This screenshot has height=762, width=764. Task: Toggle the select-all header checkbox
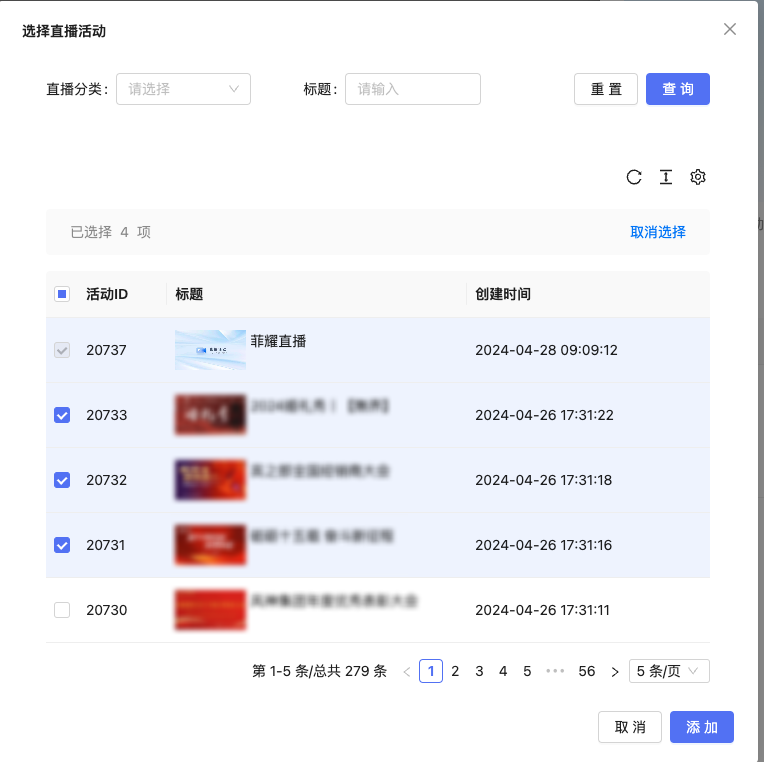click(62, 294)
